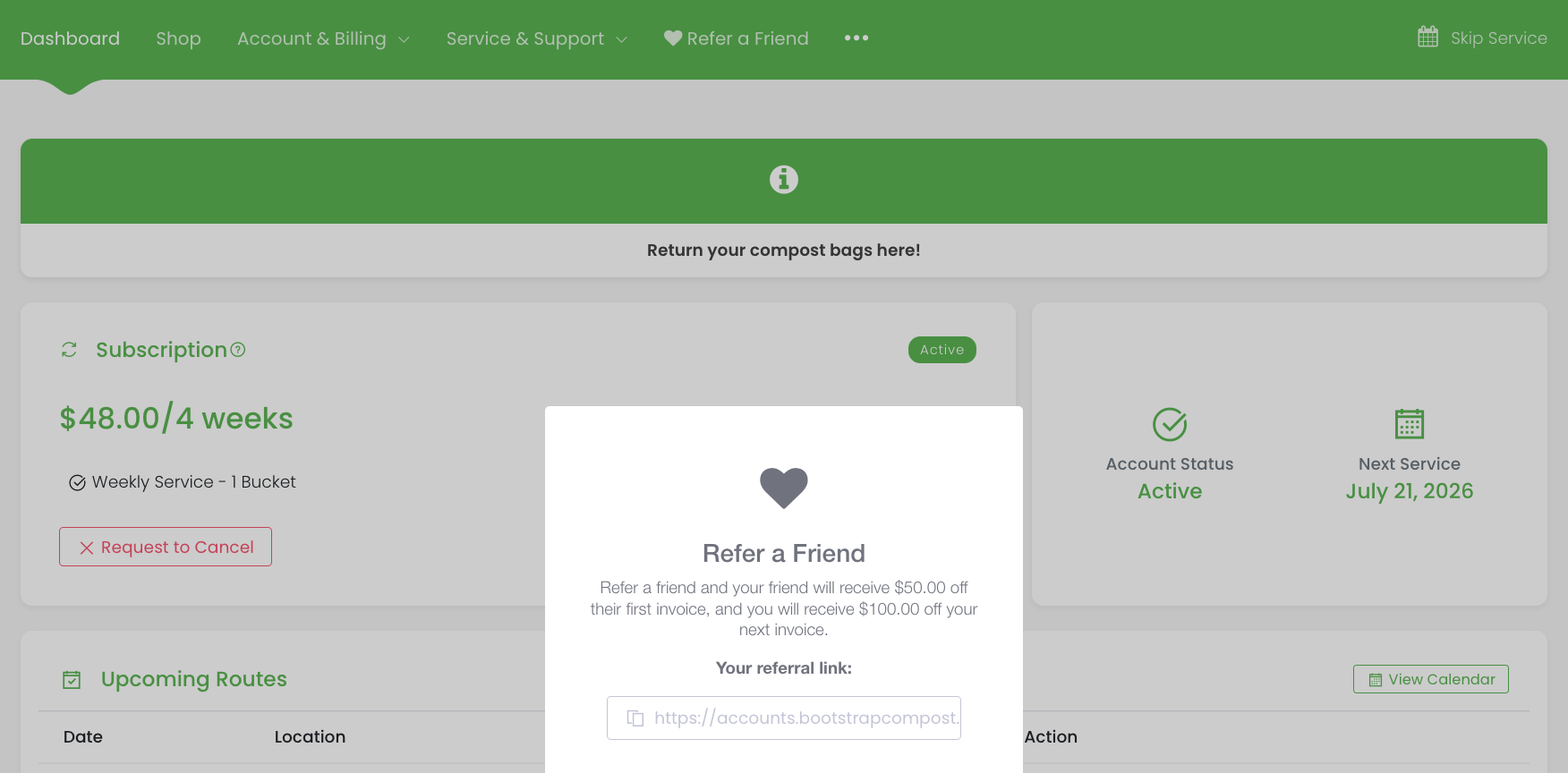Go to the Shop menu item

178,38
